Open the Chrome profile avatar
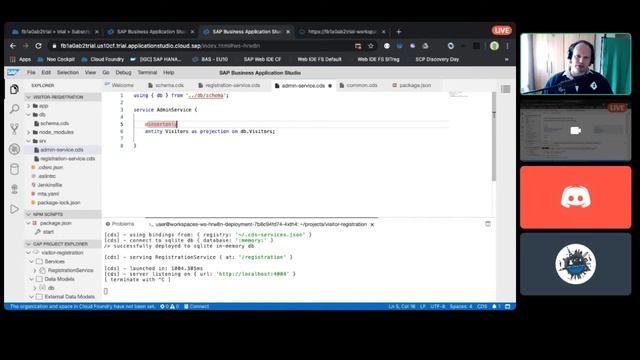Viewport: 640px width, 360px height. pyautogui.click(x=494, y=46)
